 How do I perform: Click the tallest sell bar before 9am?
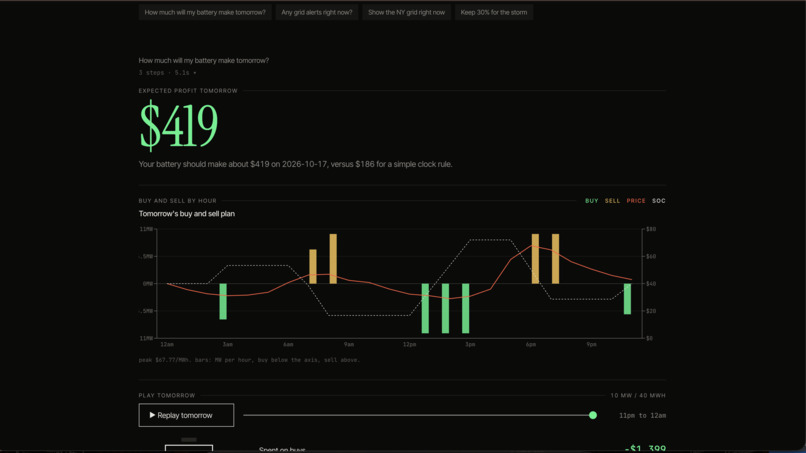click(x=333, y=259)
